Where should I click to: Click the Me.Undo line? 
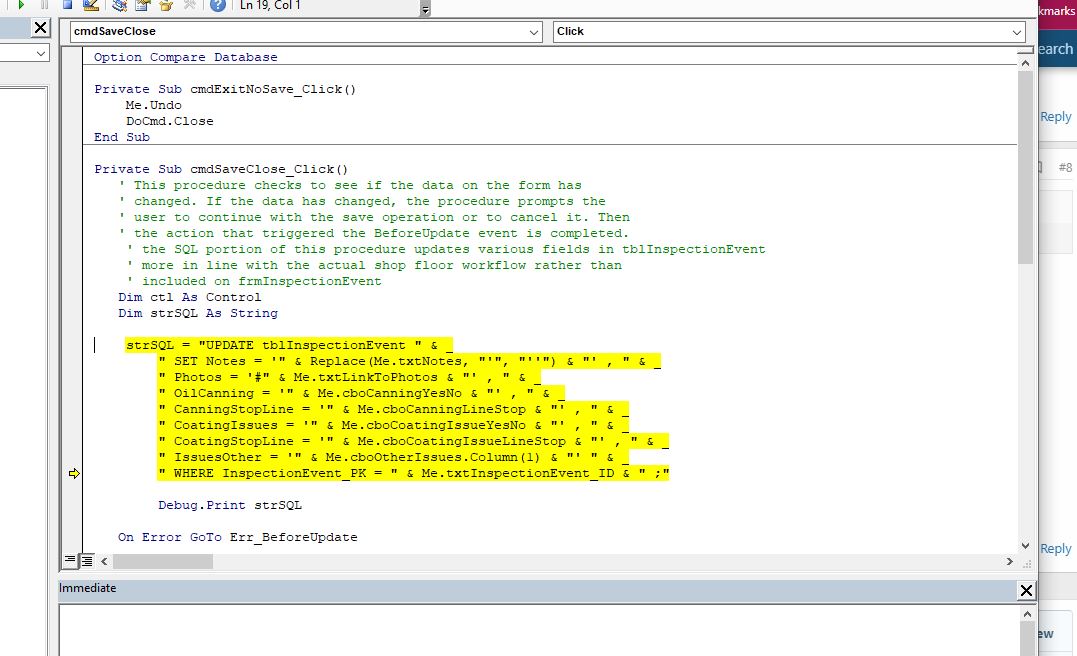[154, 105]
